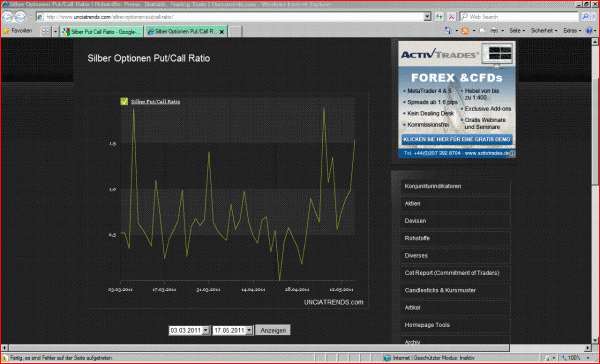Screen dimensions: 600x364
Task: Click the UNCIATRENDS.com chart label
Action: [x=333, y=302]
